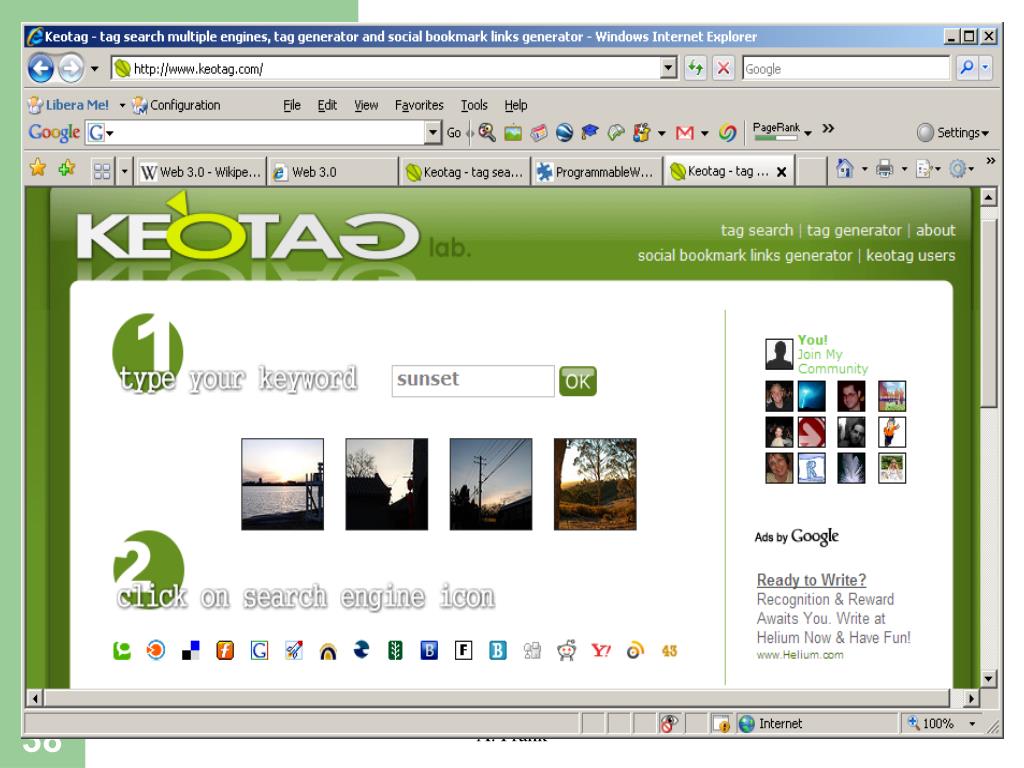Click the Gmail M icon in Google toolbar
The width and height of the screenshot is (1024, 768).
(x=684, y=133)
